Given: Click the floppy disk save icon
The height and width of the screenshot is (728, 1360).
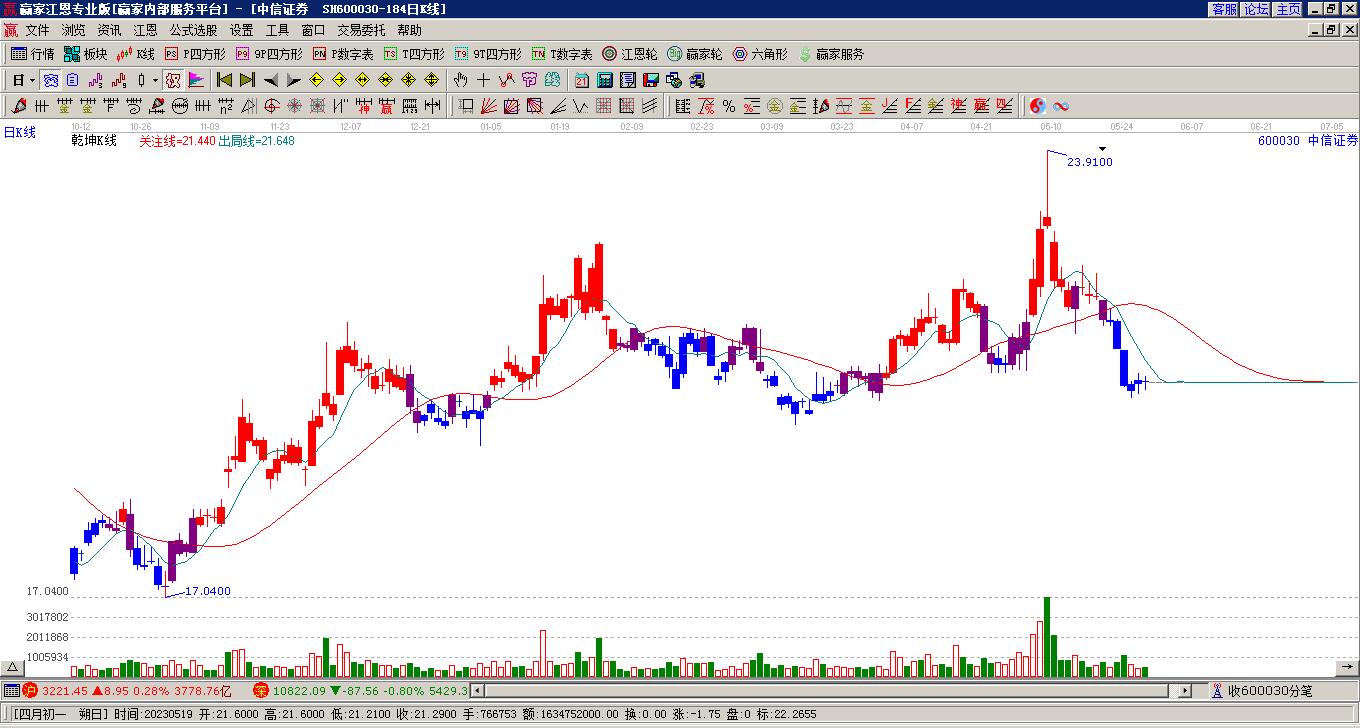Looking at the screenshot, I should (x=650, y=80).
